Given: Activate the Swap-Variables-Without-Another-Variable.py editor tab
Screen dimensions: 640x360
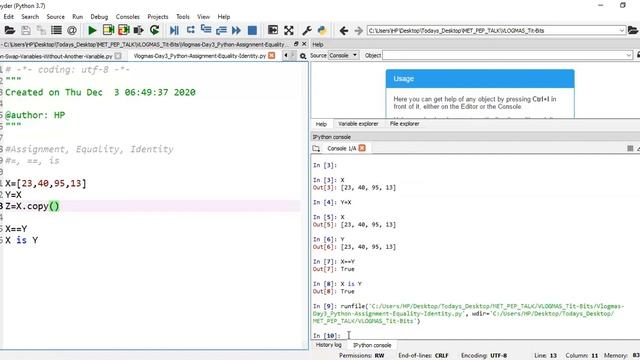Looking at the screenshot, I should pyautogui.click(x=57, y=56).
